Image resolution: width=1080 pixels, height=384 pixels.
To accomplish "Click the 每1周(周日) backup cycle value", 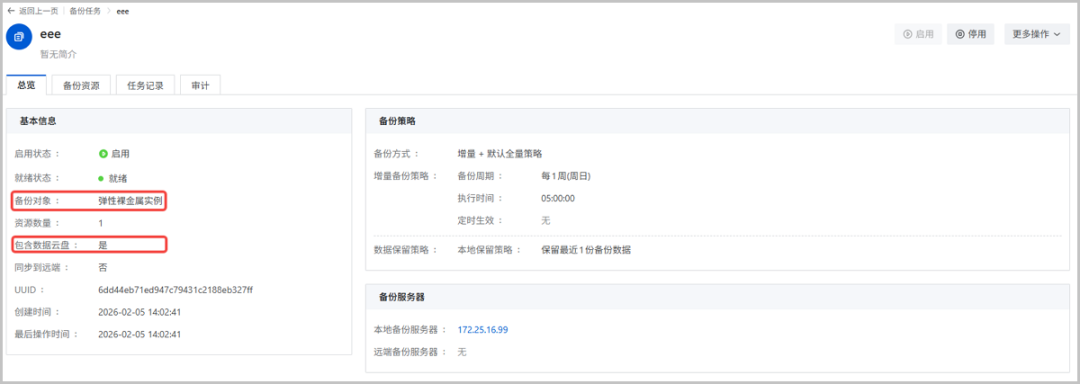I will [x=566, y=176].
